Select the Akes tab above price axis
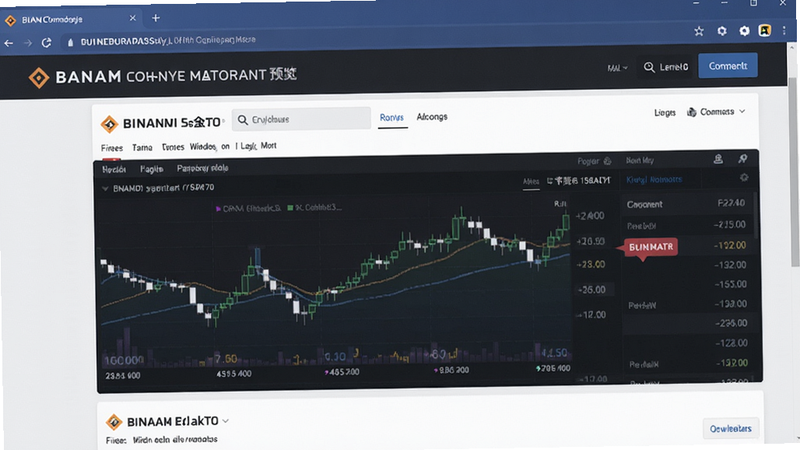Viewport: 800px width, 450px height. [531, 181]
